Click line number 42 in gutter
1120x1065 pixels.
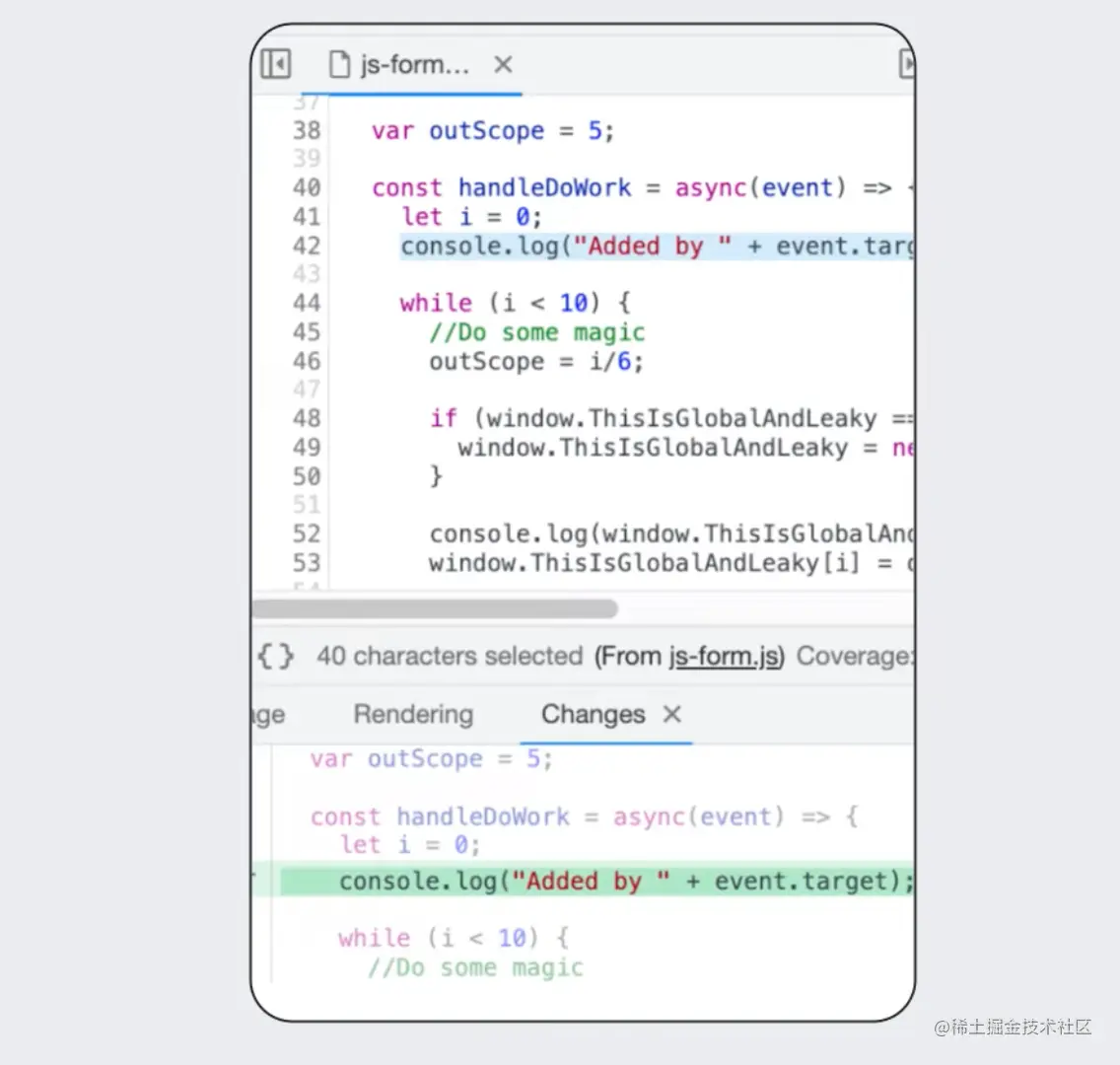[x=307, y=245]
